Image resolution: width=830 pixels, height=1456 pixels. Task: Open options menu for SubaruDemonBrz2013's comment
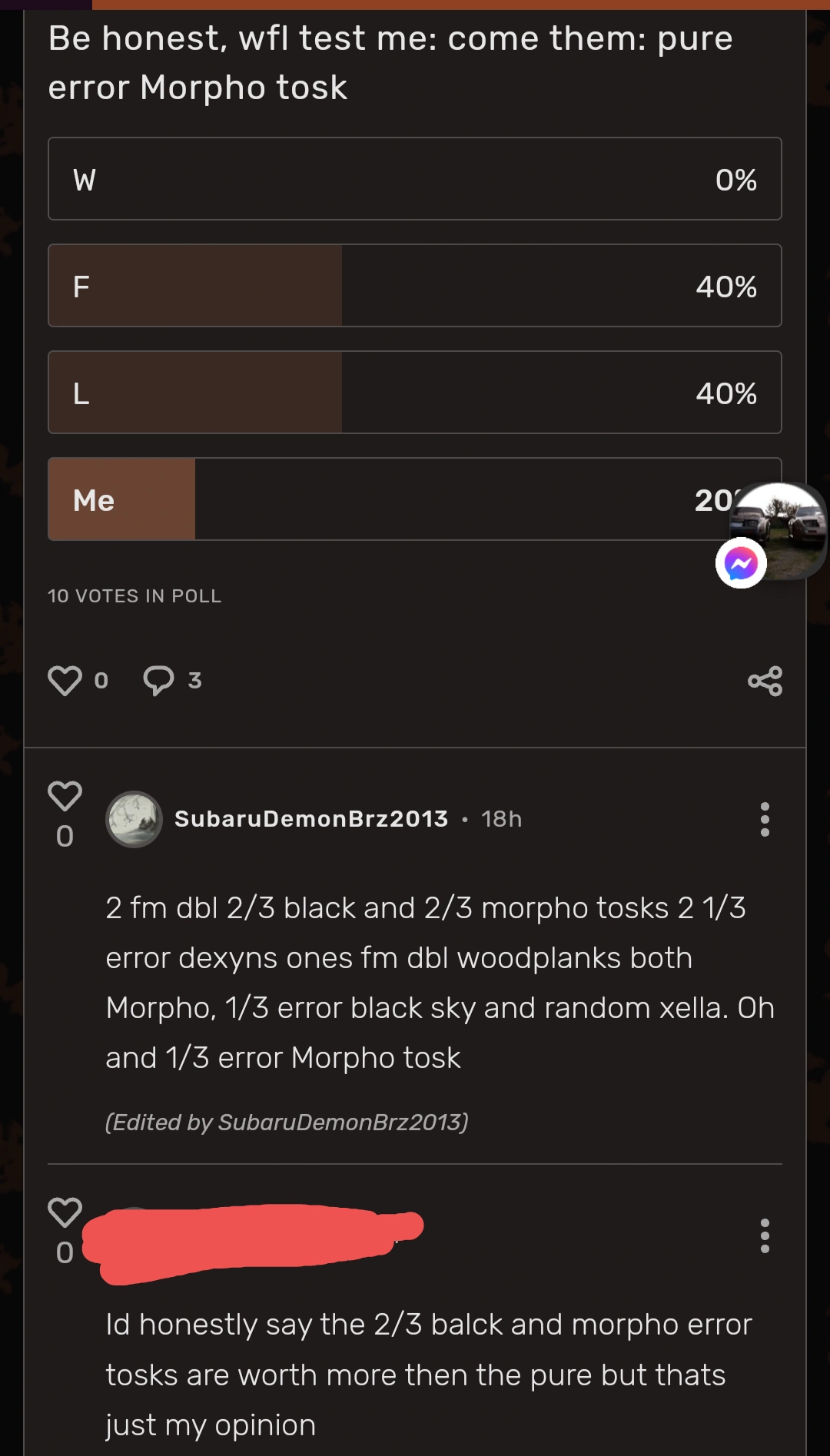pyautogui.click(x=764, y=819)
